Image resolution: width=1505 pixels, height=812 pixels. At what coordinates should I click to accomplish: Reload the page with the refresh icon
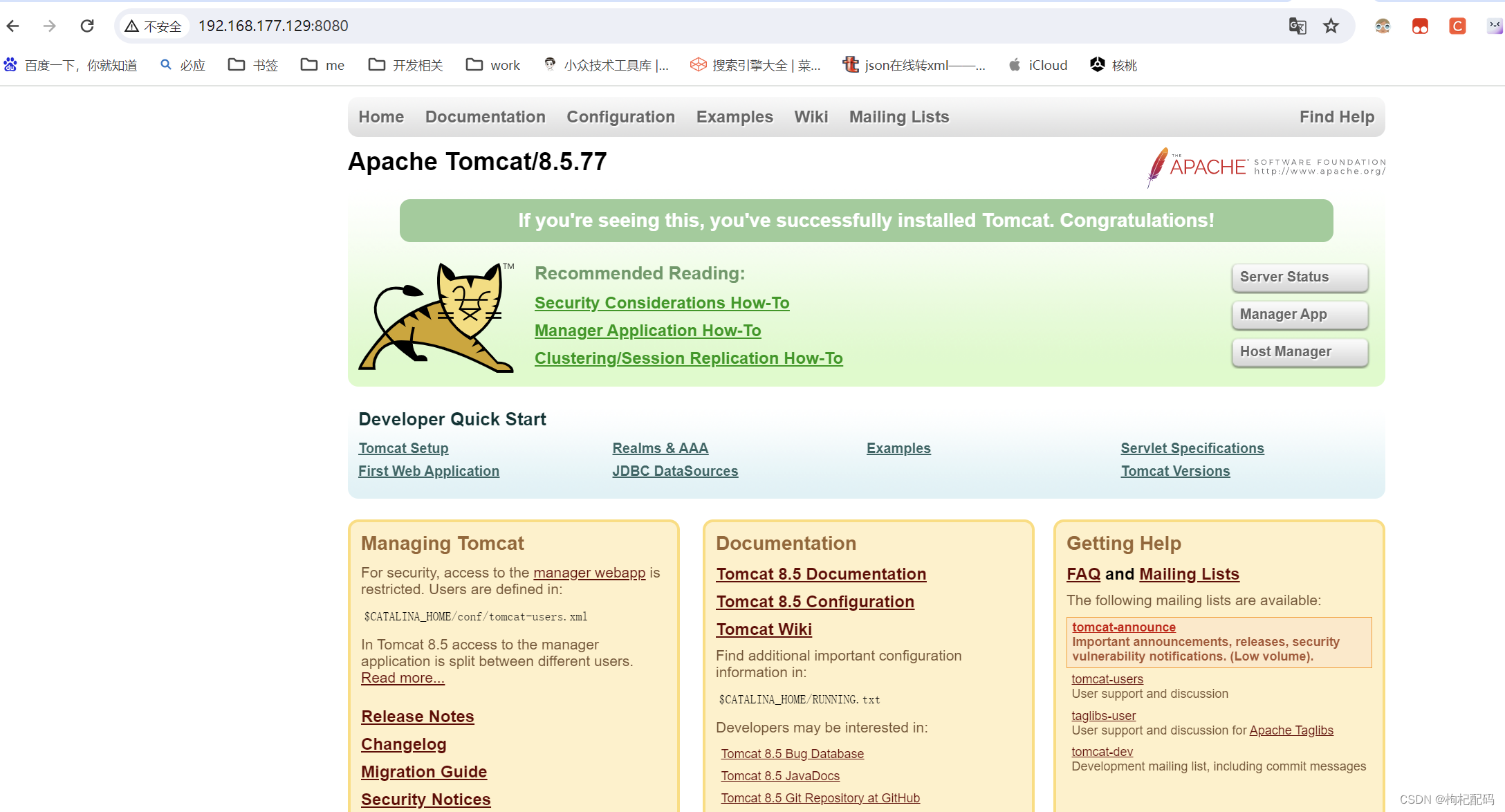(87, 26)
